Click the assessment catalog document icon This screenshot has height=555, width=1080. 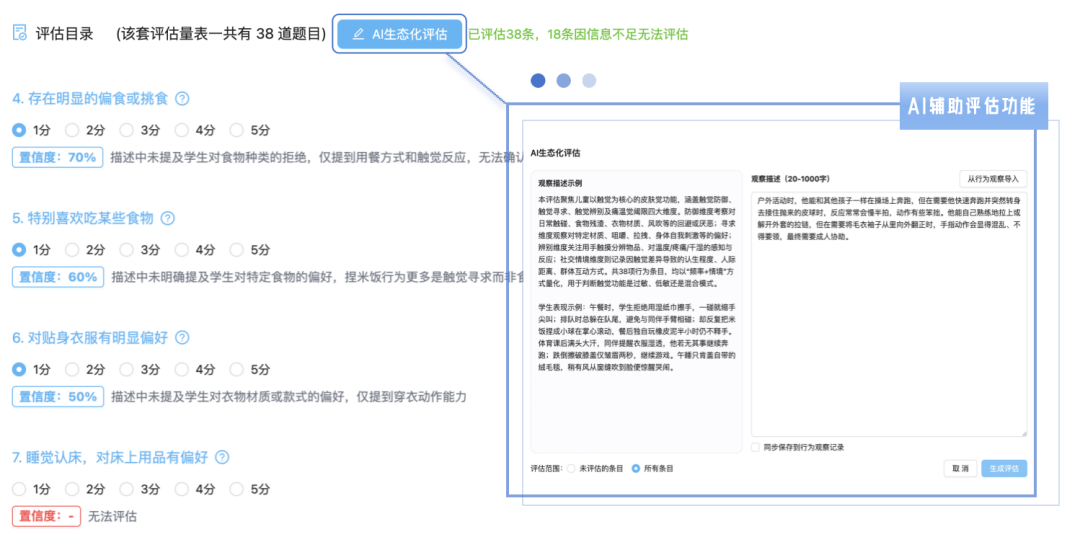pos(20,33)
